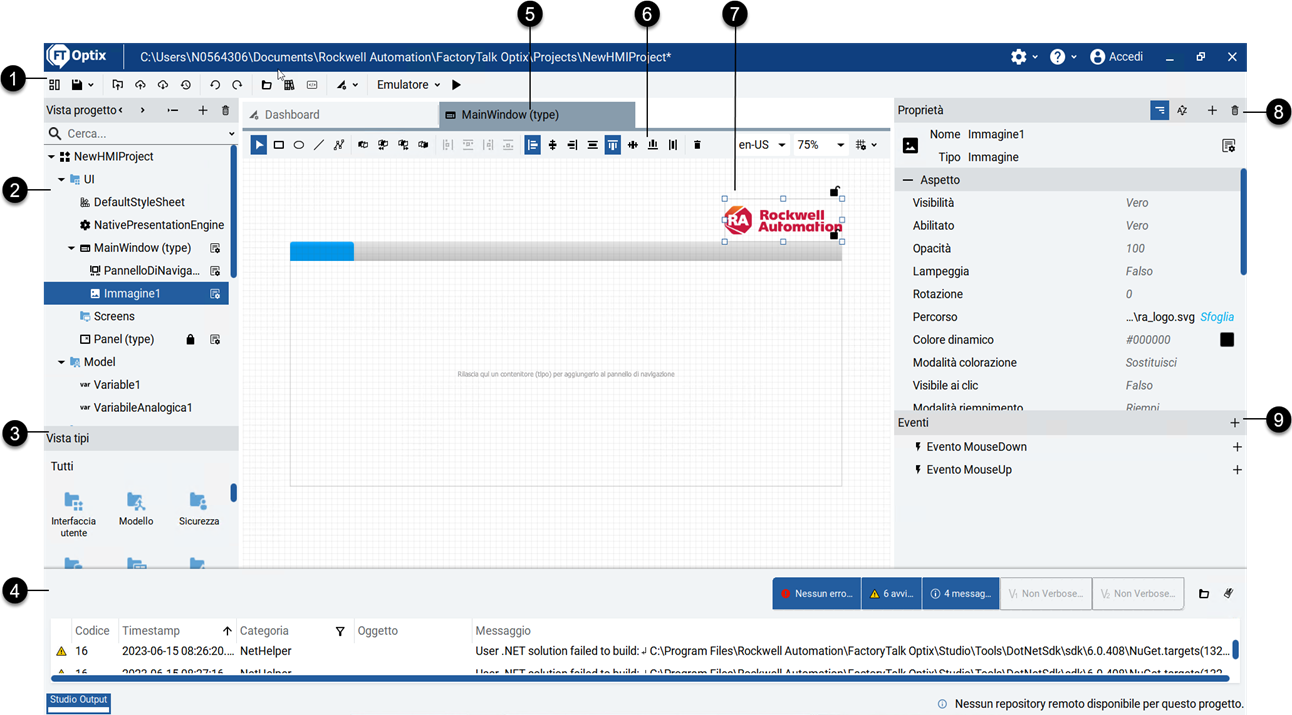Image resolution: width=1292 pixels, height=715 pixels.
Task: Add handler to Evento MouseDown
Action: point(1237,447)
